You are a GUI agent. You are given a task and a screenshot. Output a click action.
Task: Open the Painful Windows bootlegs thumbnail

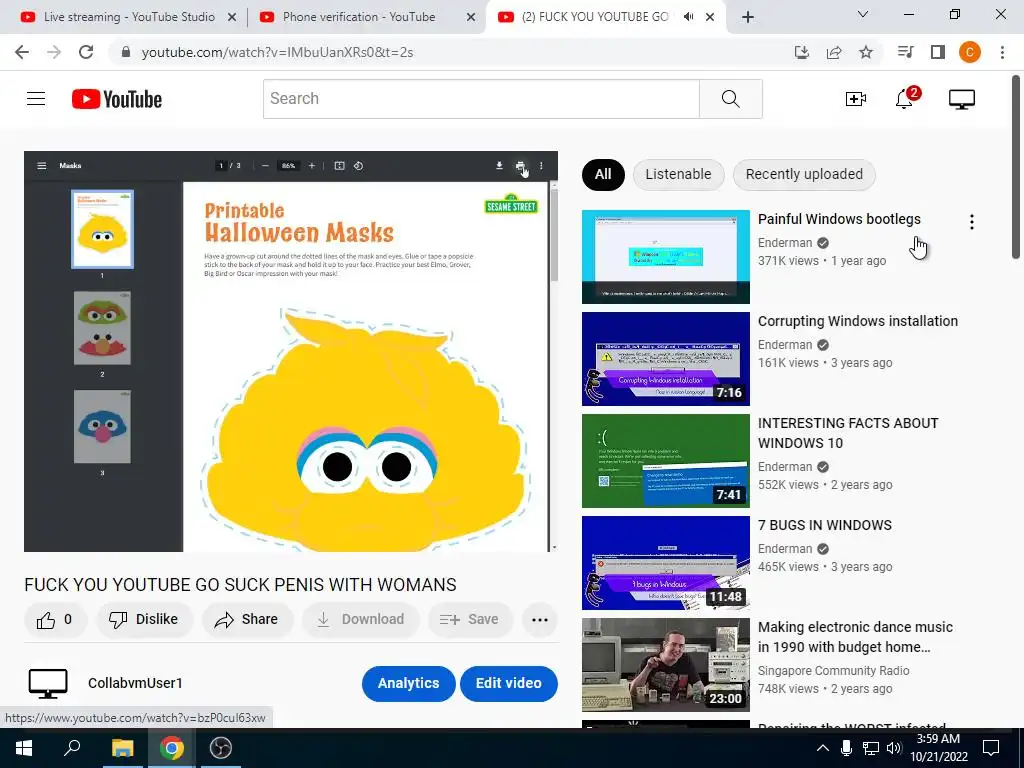665,257
